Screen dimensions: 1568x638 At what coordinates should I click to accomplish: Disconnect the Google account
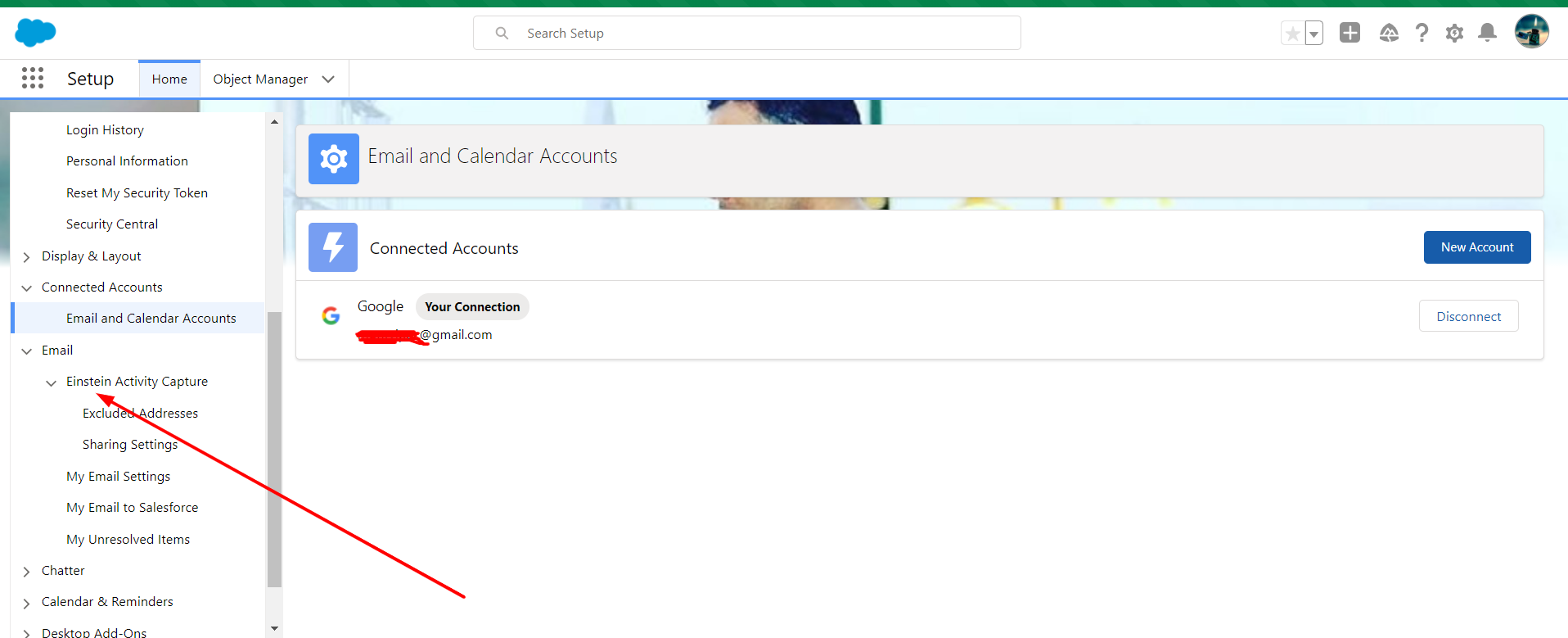1468,316
